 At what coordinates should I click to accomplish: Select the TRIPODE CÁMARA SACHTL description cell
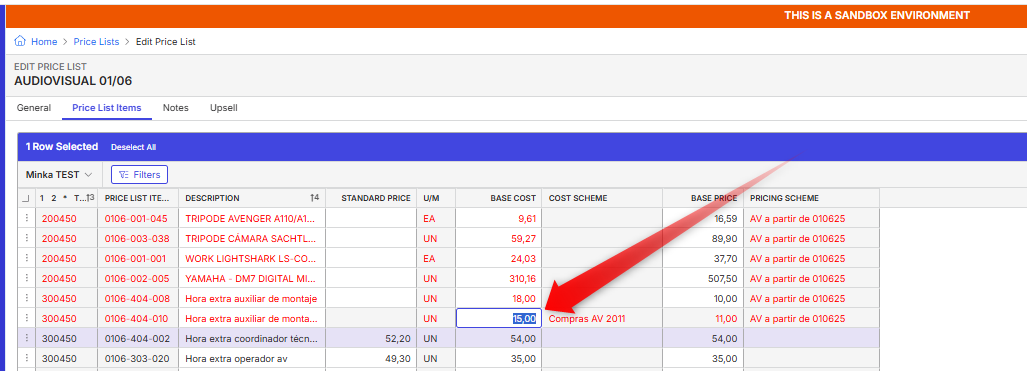coord(252,238)
